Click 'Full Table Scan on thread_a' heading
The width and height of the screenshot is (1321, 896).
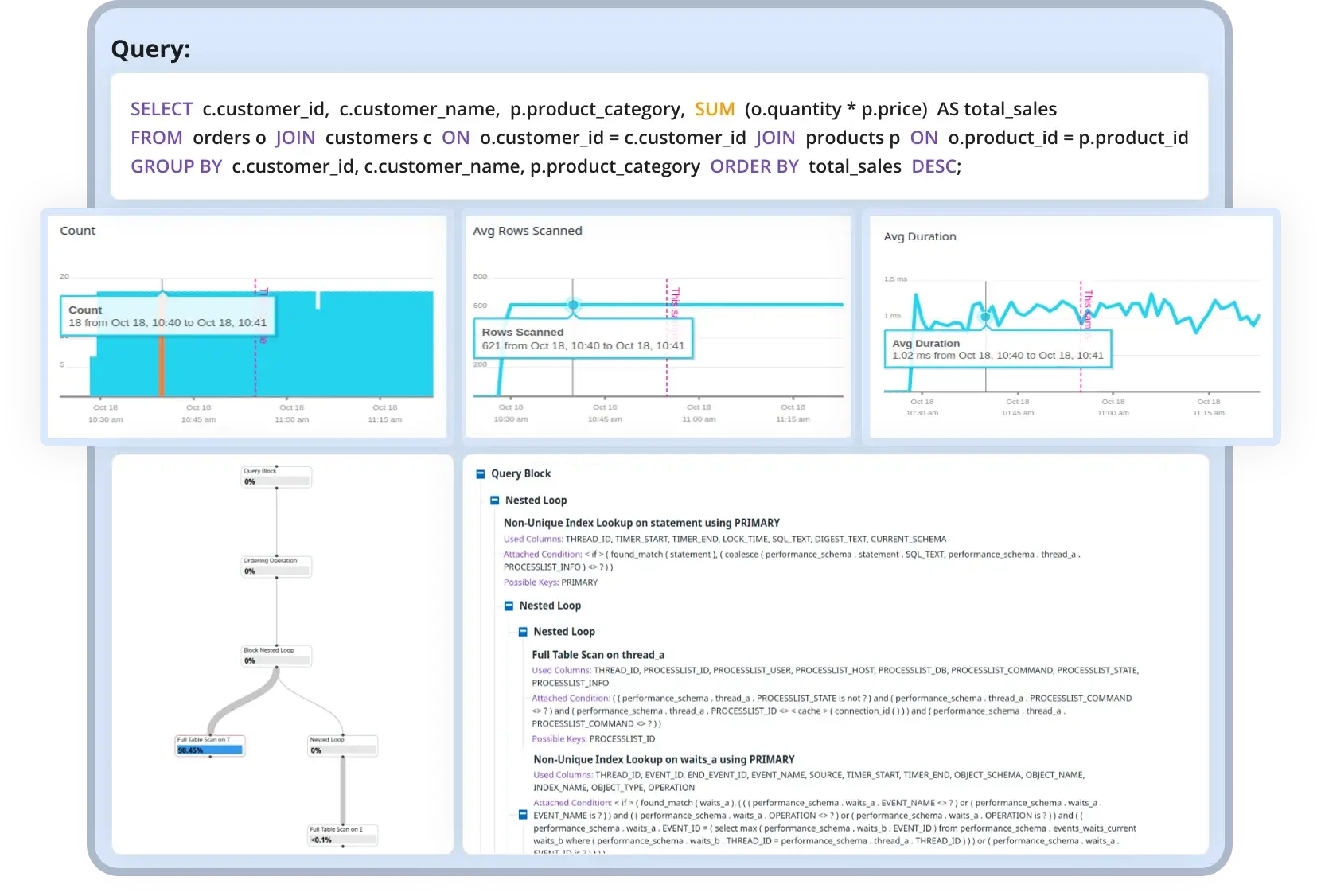click(x=598, y=655)
